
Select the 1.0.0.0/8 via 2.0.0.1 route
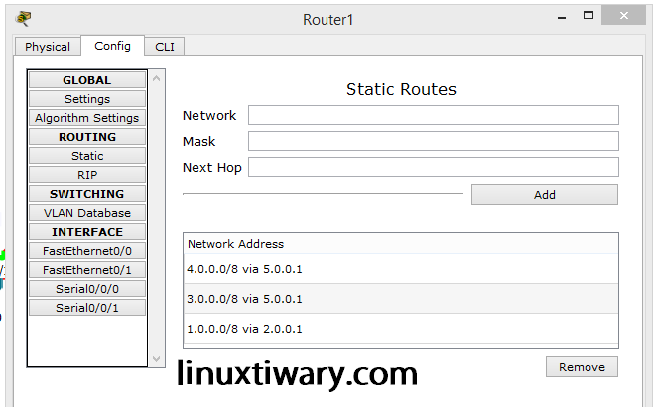tap(400, 329)
